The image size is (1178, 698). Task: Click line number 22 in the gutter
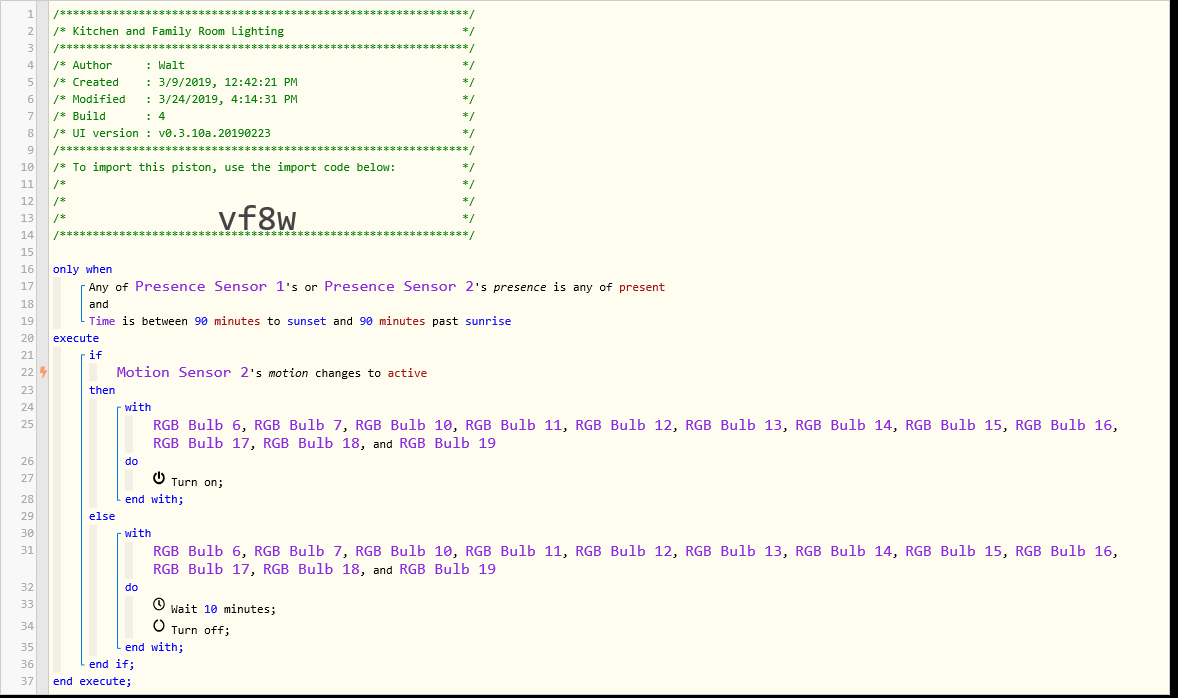pyautogui.click(x=27, y=373)
